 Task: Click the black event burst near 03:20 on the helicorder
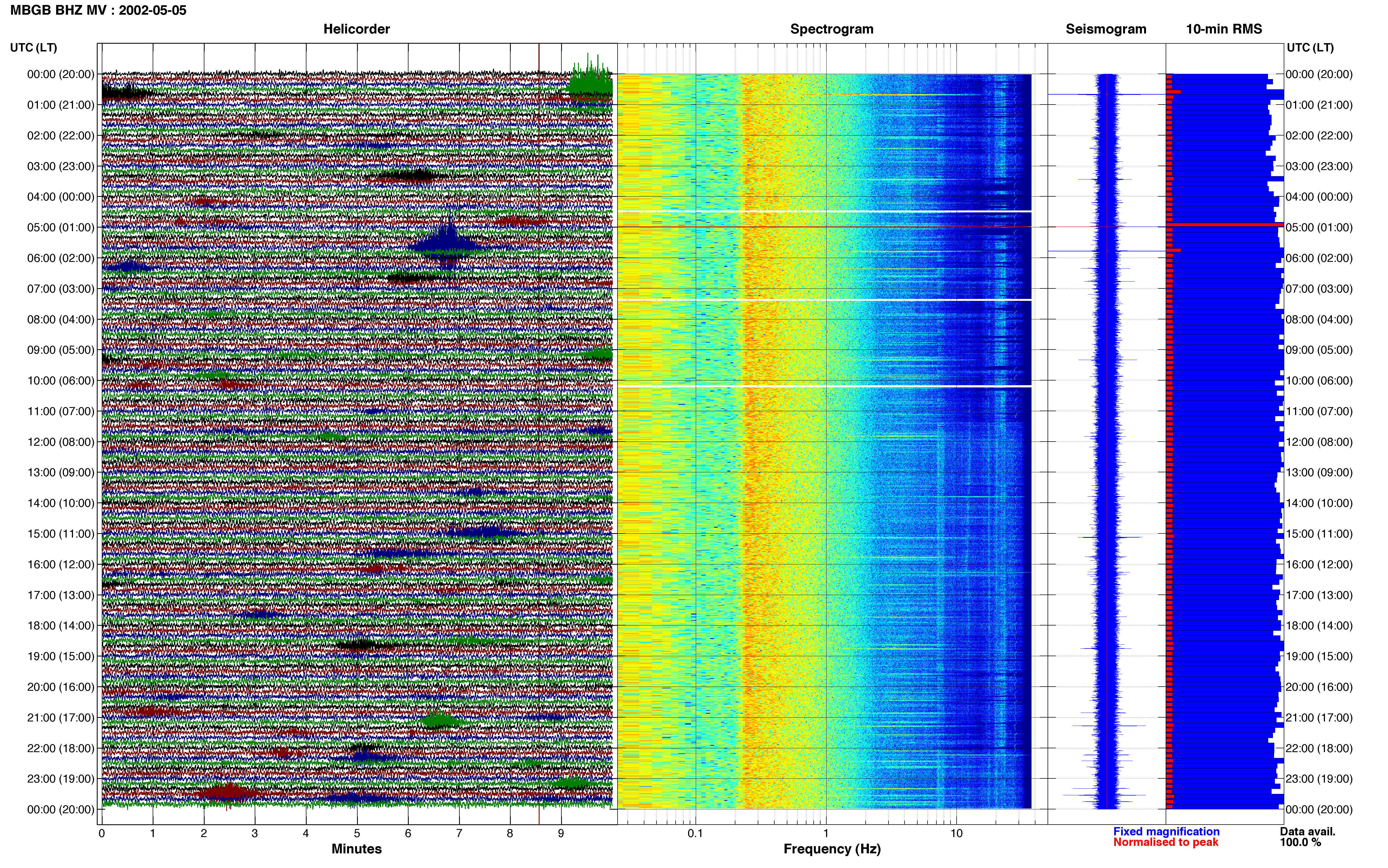pyautogui.click(x=409, y=176)
